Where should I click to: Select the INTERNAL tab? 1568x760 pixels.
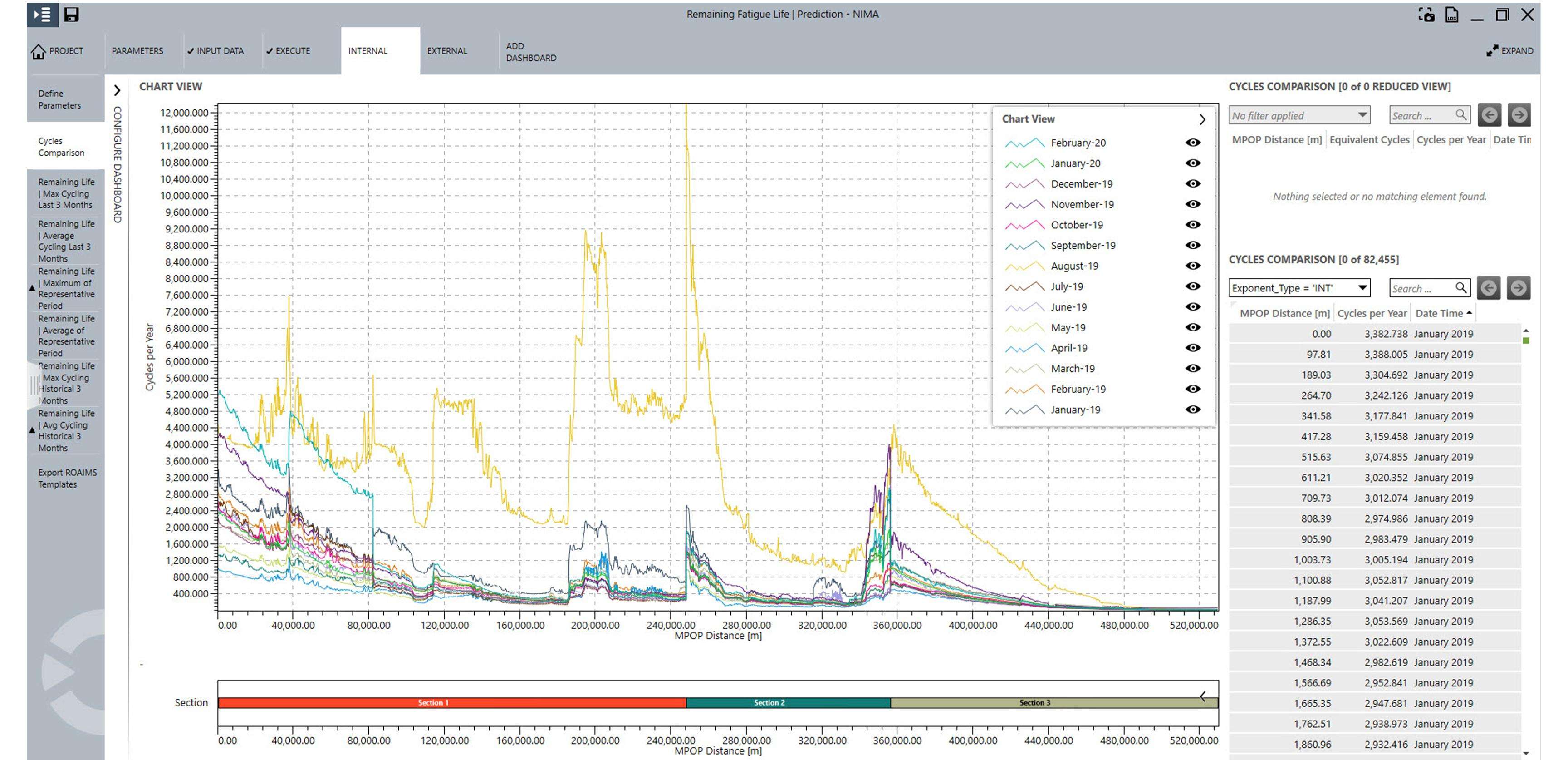click(380, 51)
